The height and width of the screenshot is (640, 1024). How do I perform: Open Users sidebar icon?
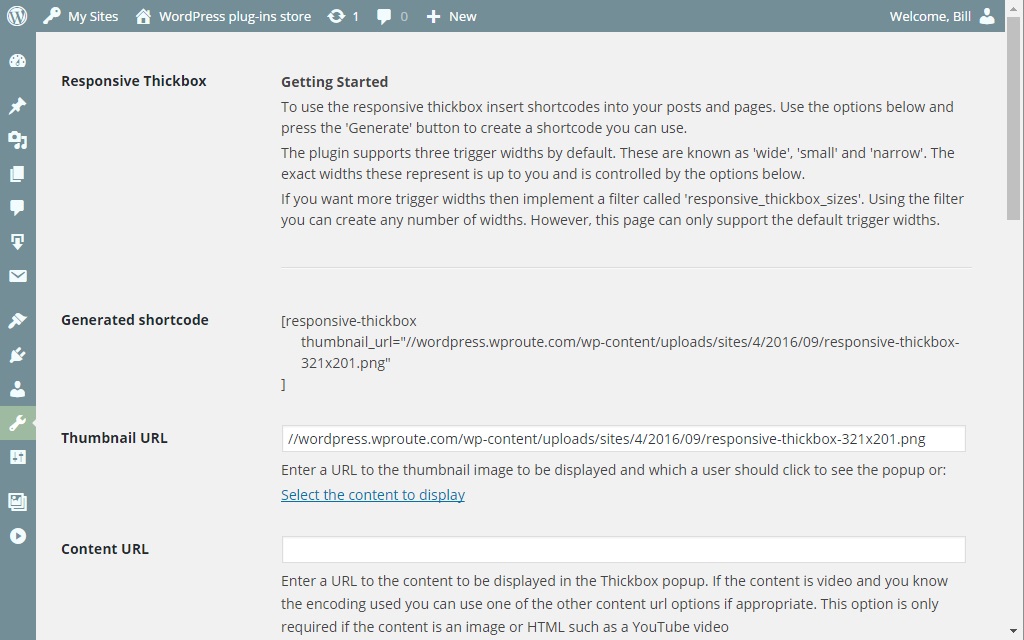pos(18,389)
